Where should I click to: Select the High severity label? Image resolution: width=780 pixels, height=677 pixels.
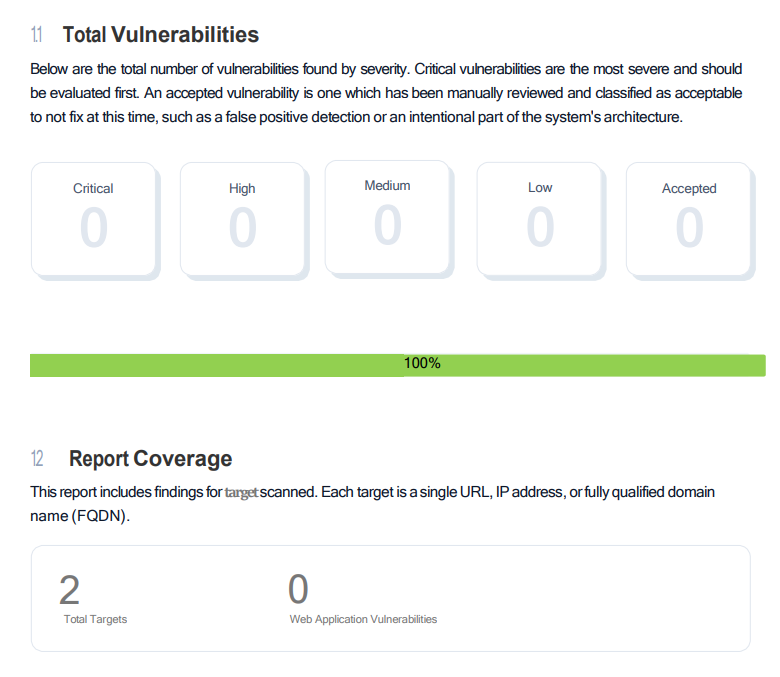[242, 188]
